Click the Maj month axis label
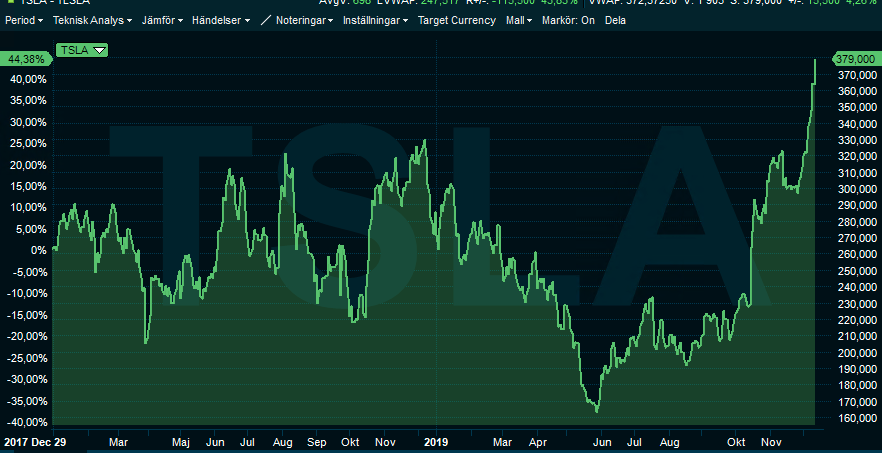882x453 pixels. click(x=181, y=442)
